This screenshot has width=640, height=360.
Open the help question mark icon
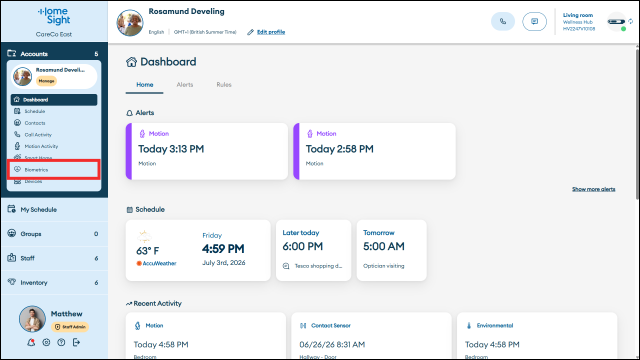click(x=61, y=342)
